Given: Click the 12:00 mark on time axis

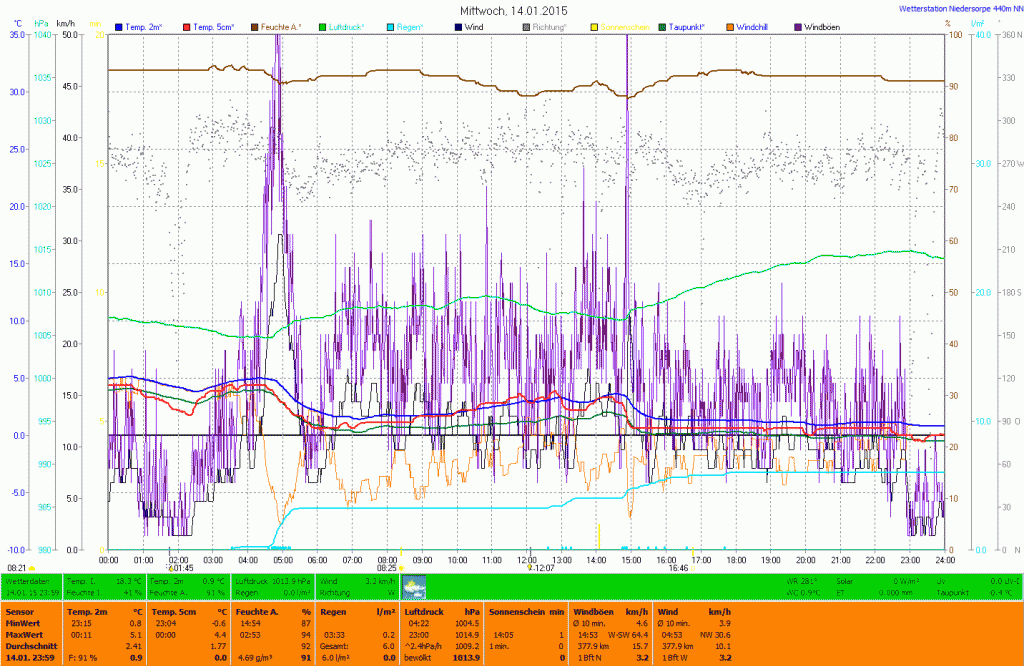Looking at the screenshot, I should (x=526, y=560).
